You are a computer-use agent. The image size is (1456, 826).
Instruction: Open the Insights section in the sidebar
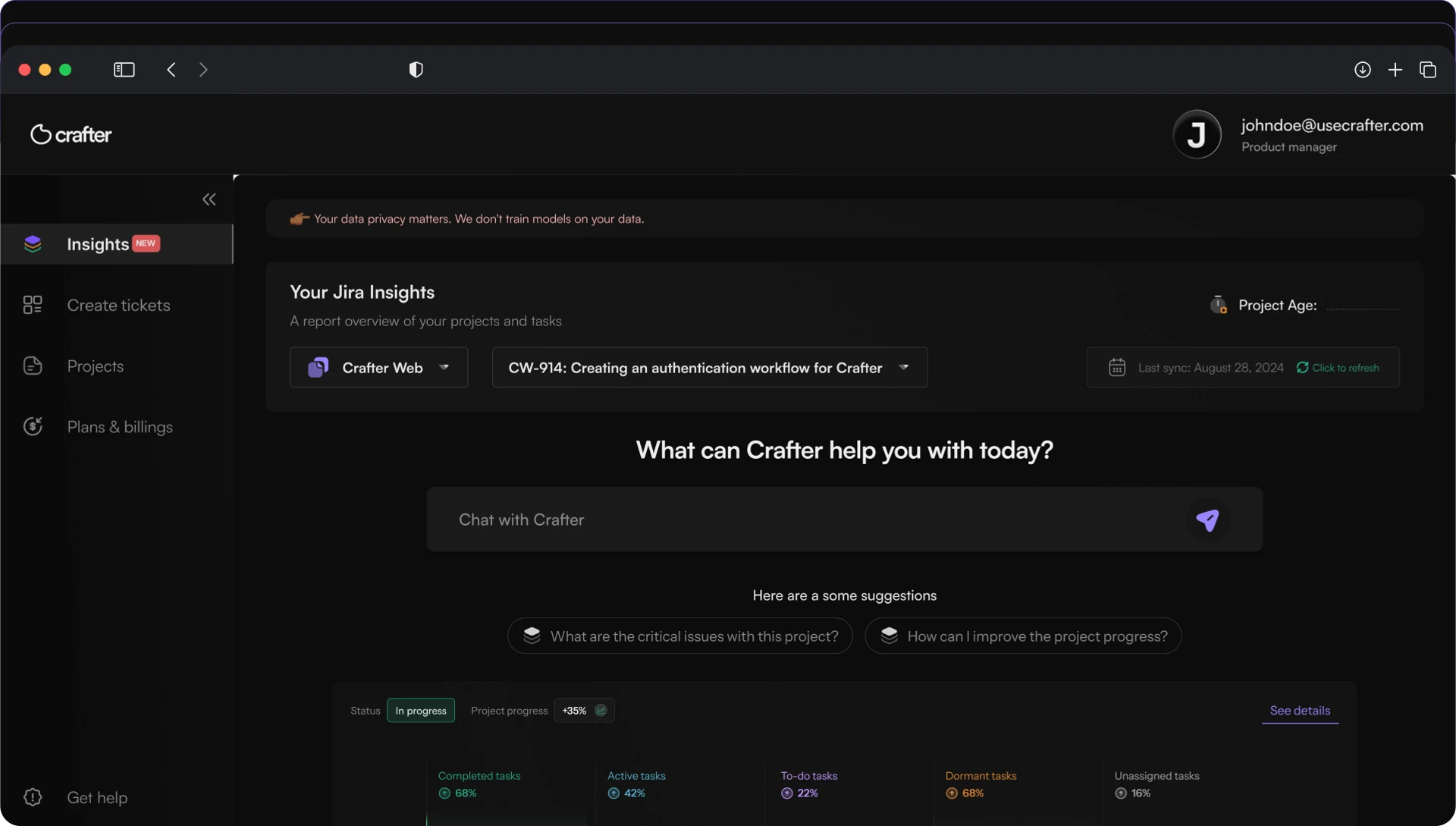pyautogui.click(x=97, y=244)
